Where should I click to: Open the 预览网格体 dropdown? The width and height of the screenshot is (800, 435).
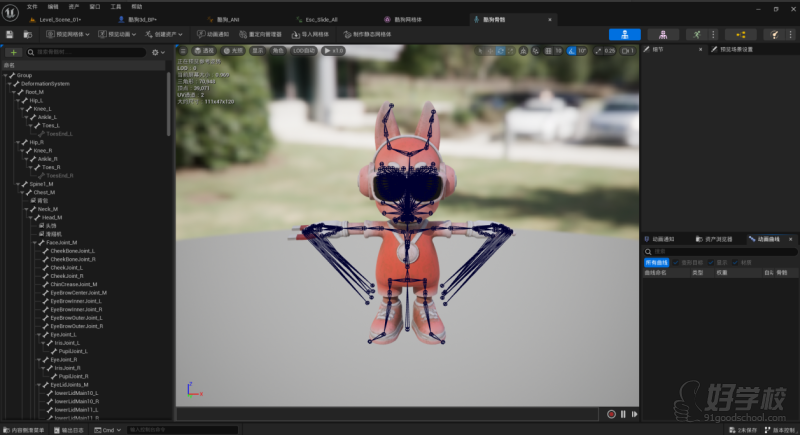coord(66,34)
